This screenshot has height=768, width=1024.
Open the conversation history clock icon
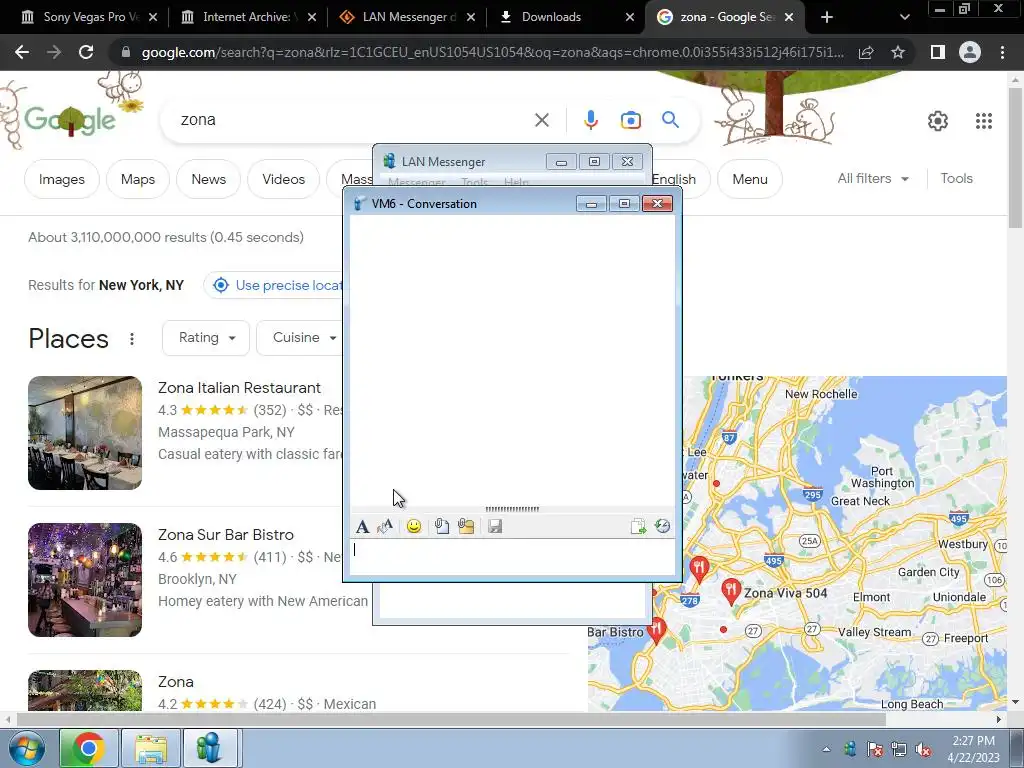[663, 526]
